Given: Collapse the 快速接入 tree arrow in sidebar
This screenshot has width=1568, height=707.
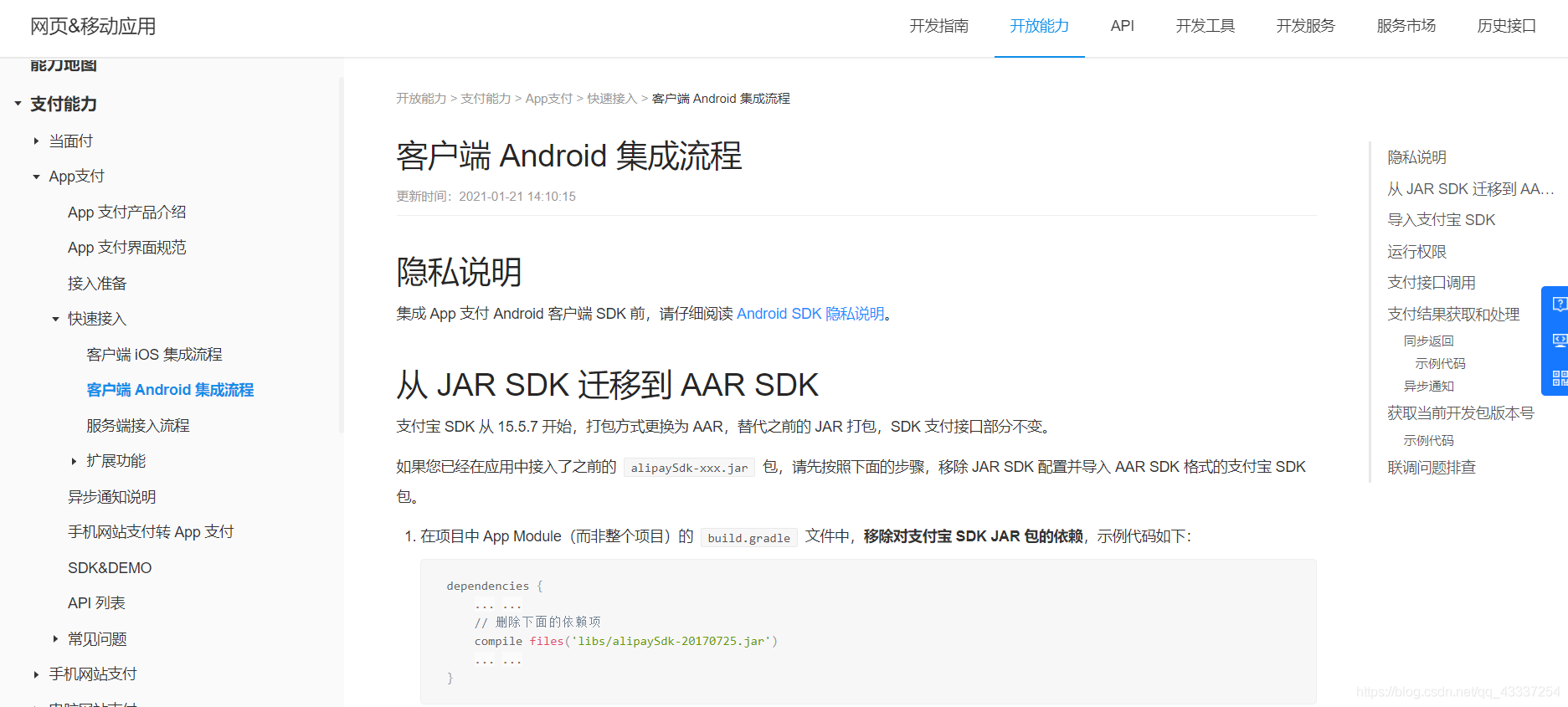Looking at the screenshot, I should tap(55, 319).
